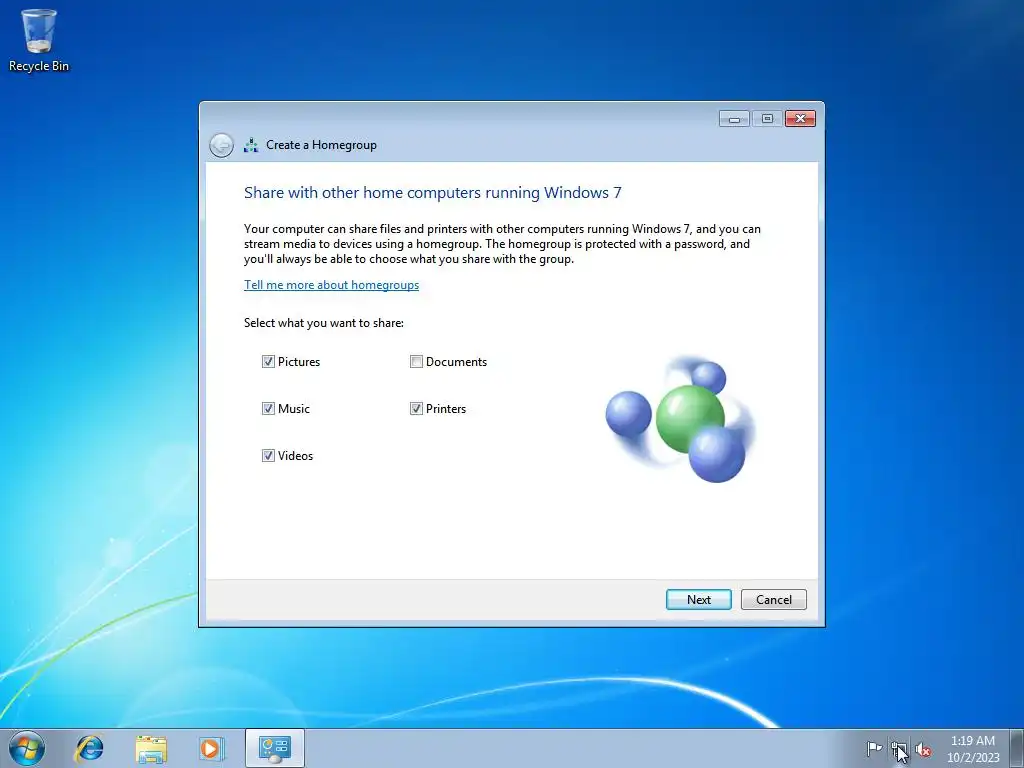This screenshot has height=768, width=1024.
Task: Click the homegroup icon beside the window title
Action: point(251,145)
